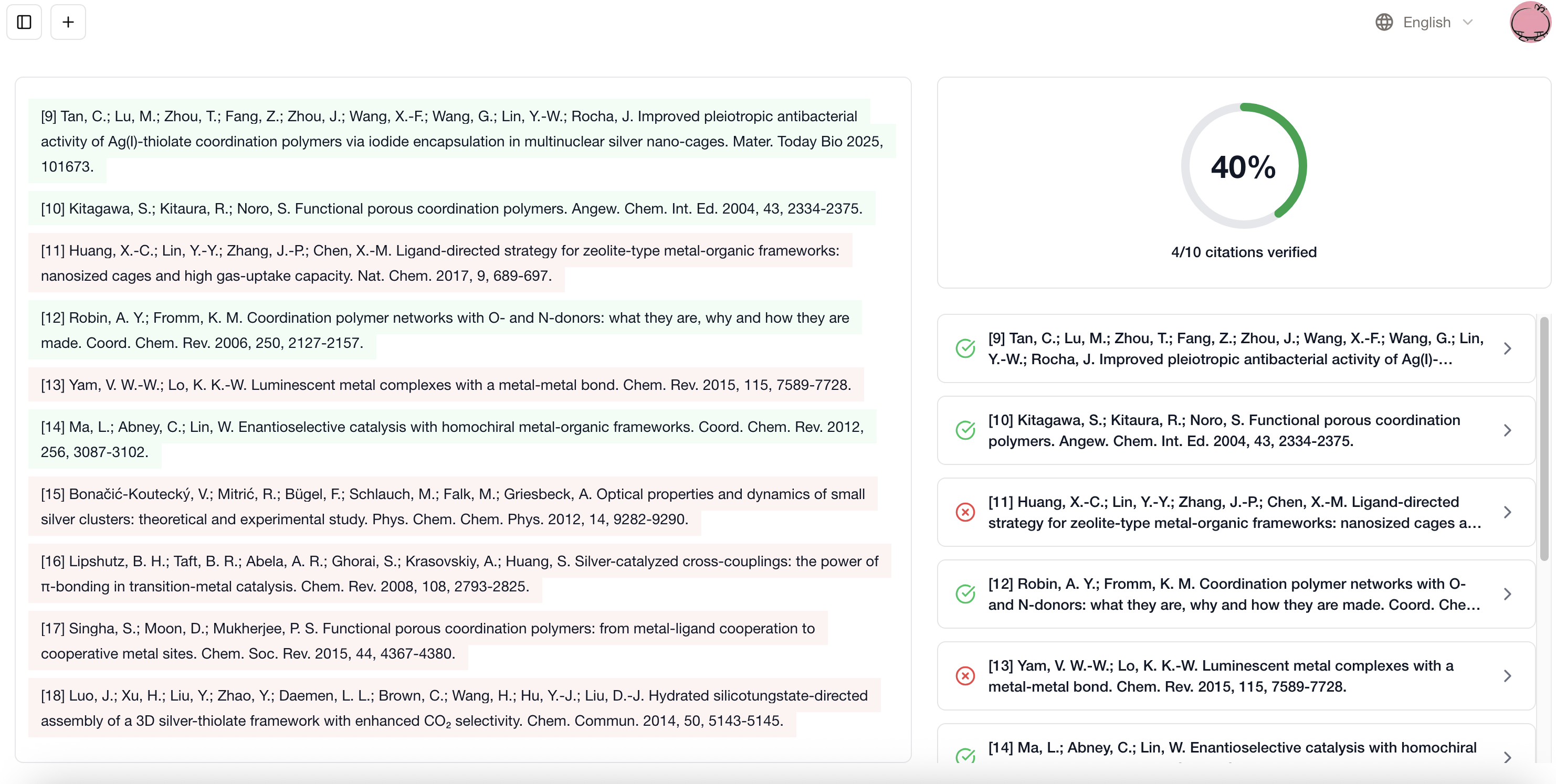Click the plus icon for new check
This screenshot has width=1556, height=784.
tap(68, 23)
